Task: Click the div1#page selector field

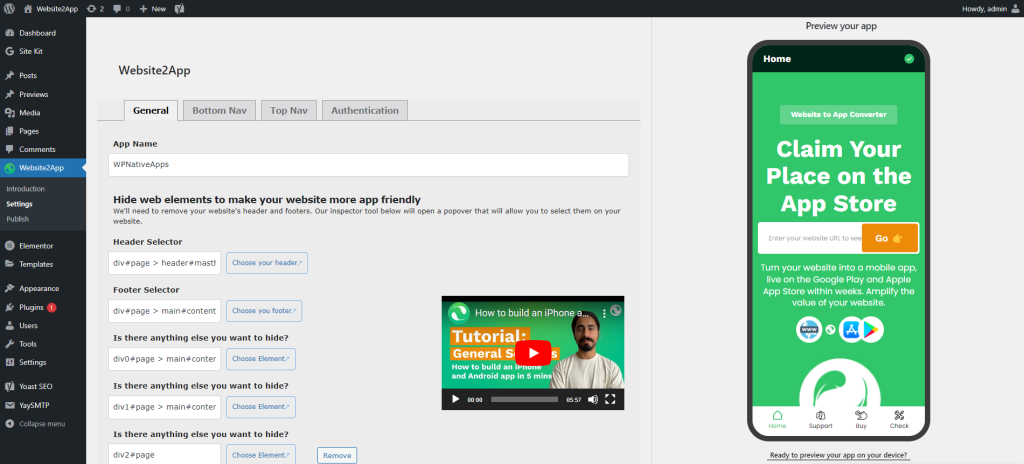Action: pyautogui.click(x=165, y=406)
